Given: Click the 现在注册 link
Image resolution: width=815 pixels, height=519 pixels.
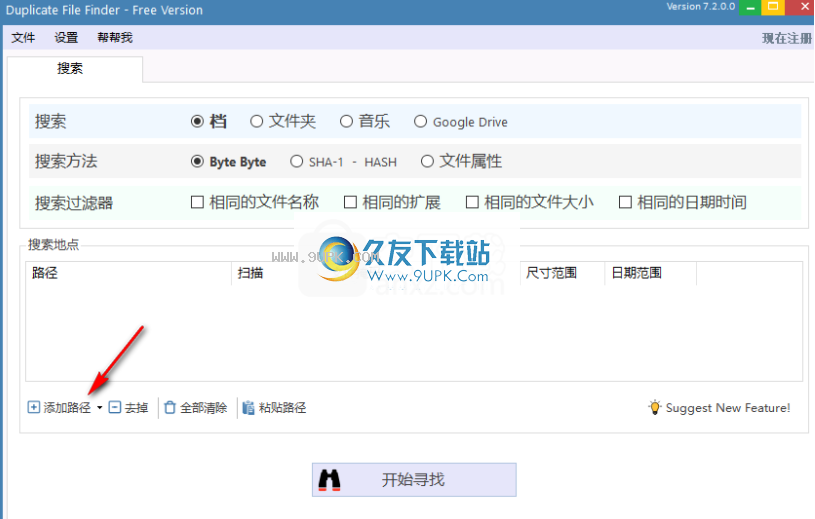Looking at the screenshot, I should (x=787, y=38).
